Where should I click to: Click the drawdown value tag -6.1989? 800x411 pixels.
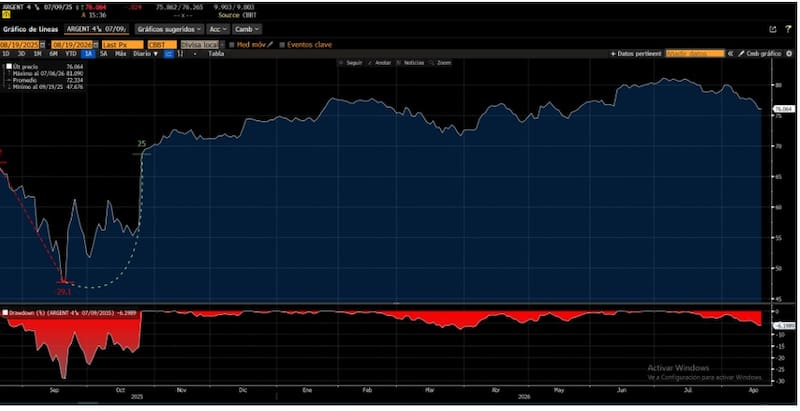pos(784,325)
